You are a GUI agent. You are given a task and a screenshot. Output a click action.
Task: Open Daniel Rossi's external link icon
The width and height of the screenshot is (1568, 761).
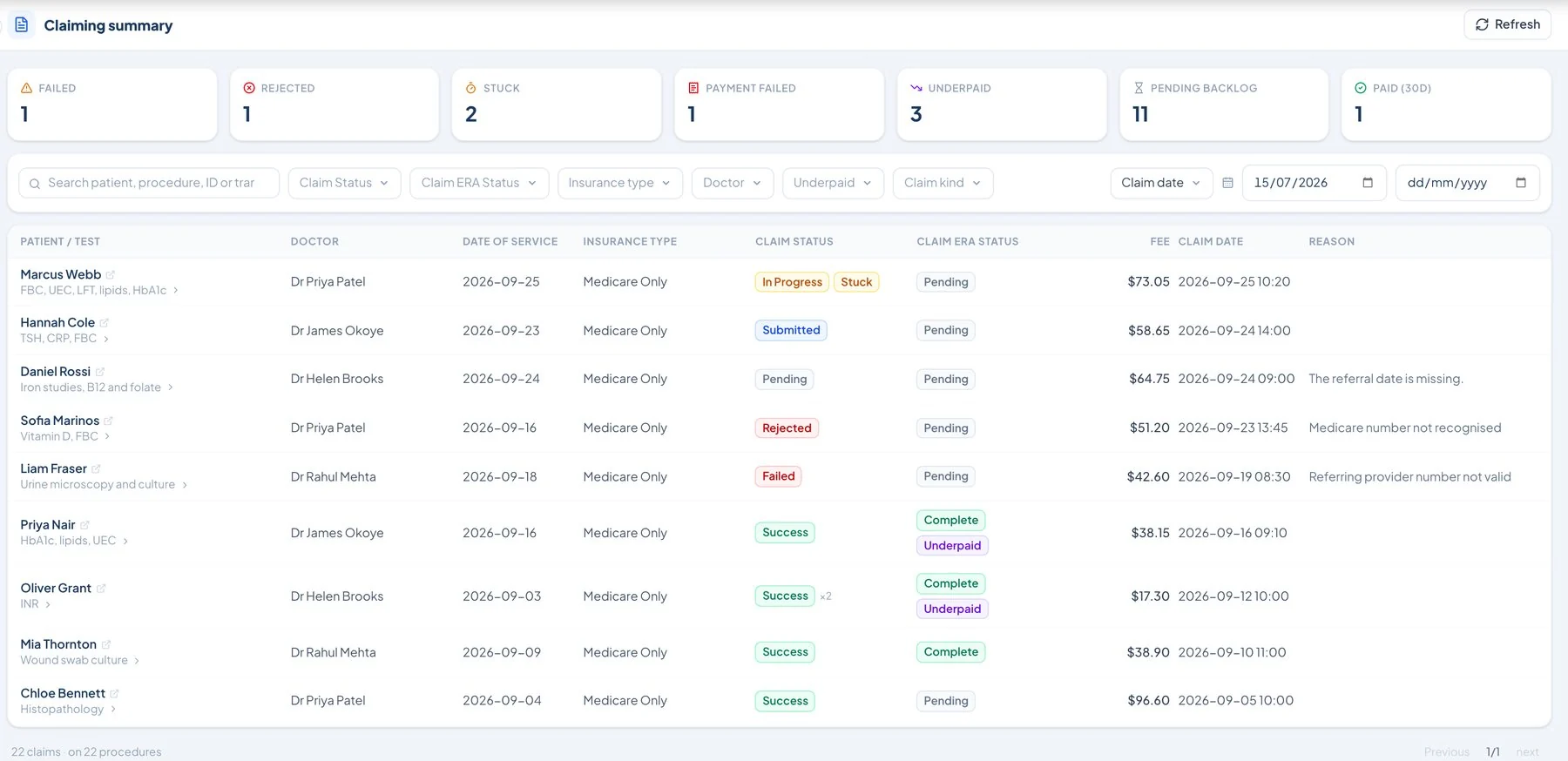(x=100, y=372)
